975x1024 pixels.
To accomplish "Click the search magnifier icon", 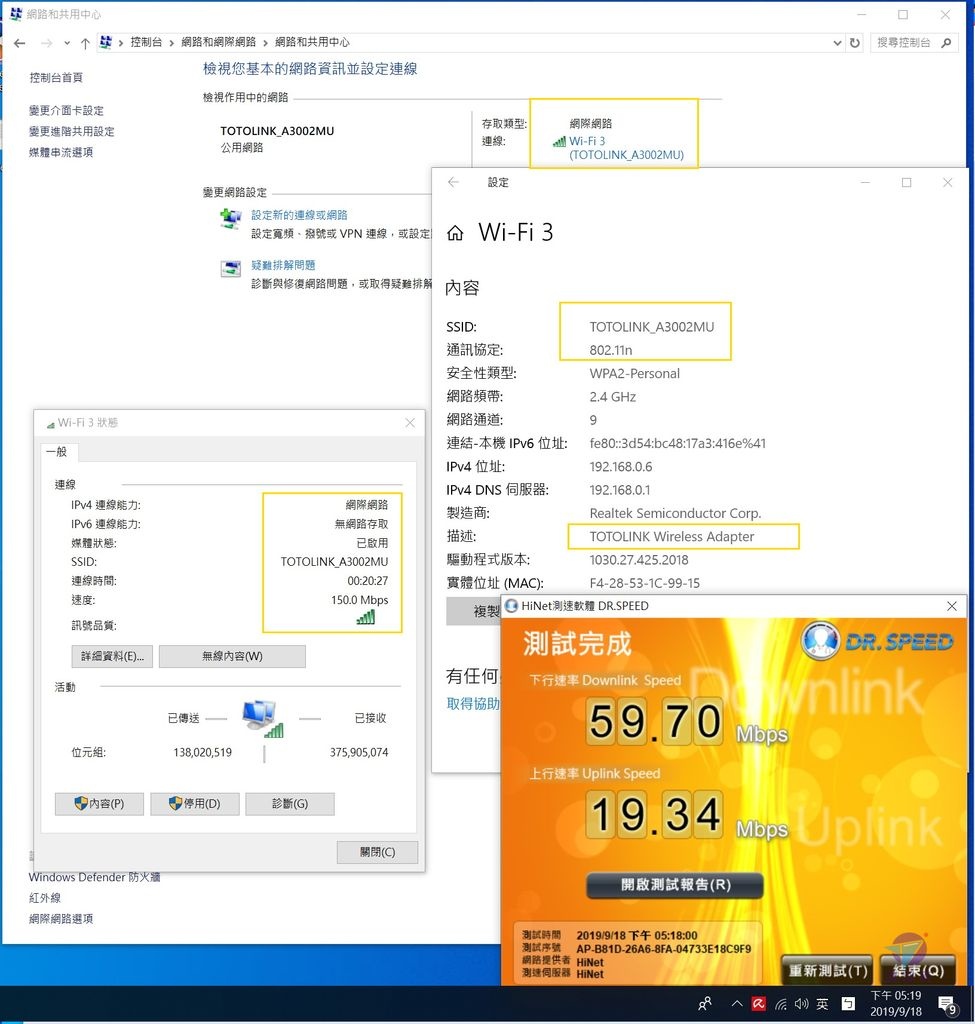I will pos(946,42).
